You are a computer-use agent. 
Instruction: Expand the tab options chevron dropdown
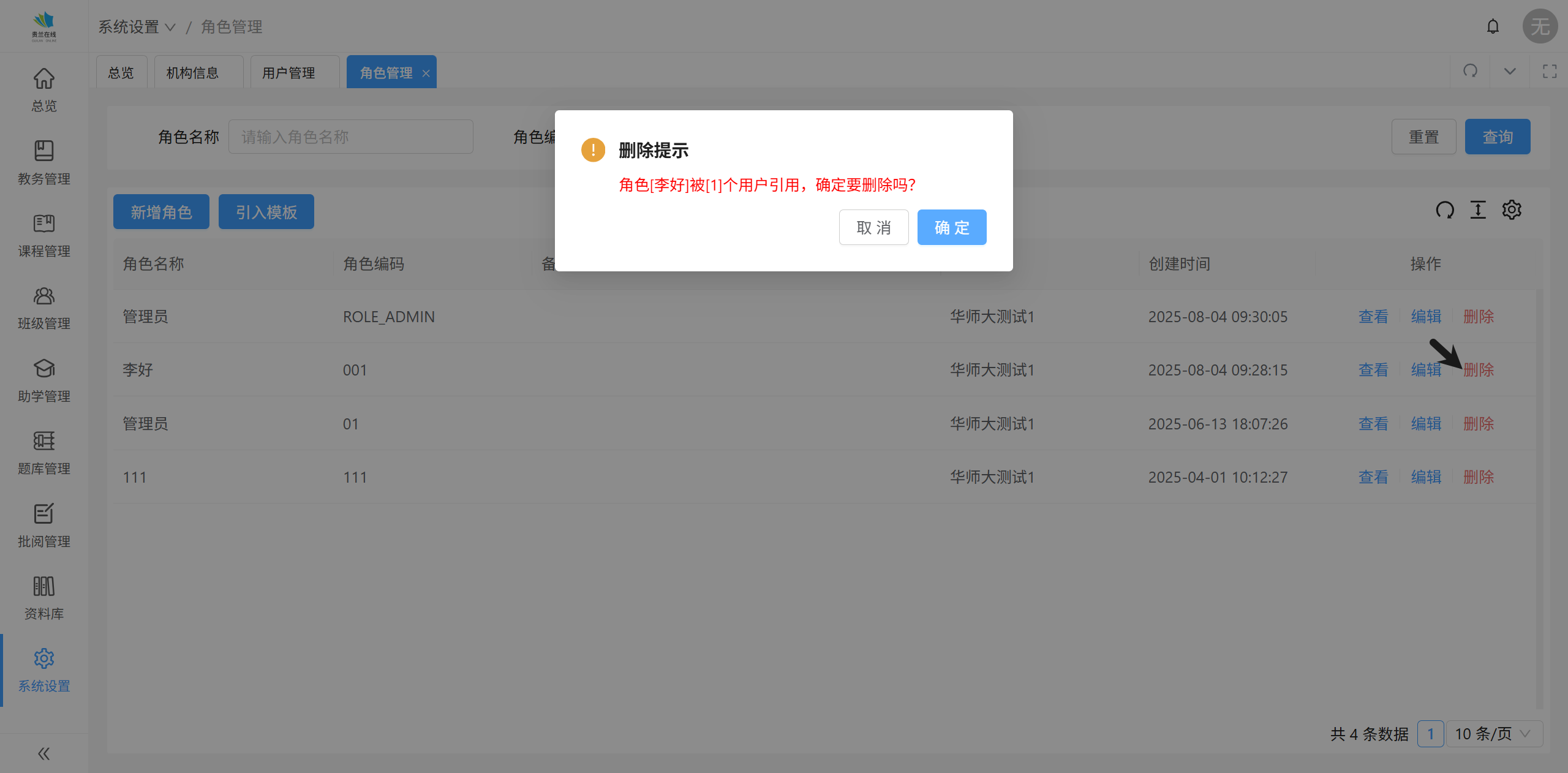(x=1510, y=71)
